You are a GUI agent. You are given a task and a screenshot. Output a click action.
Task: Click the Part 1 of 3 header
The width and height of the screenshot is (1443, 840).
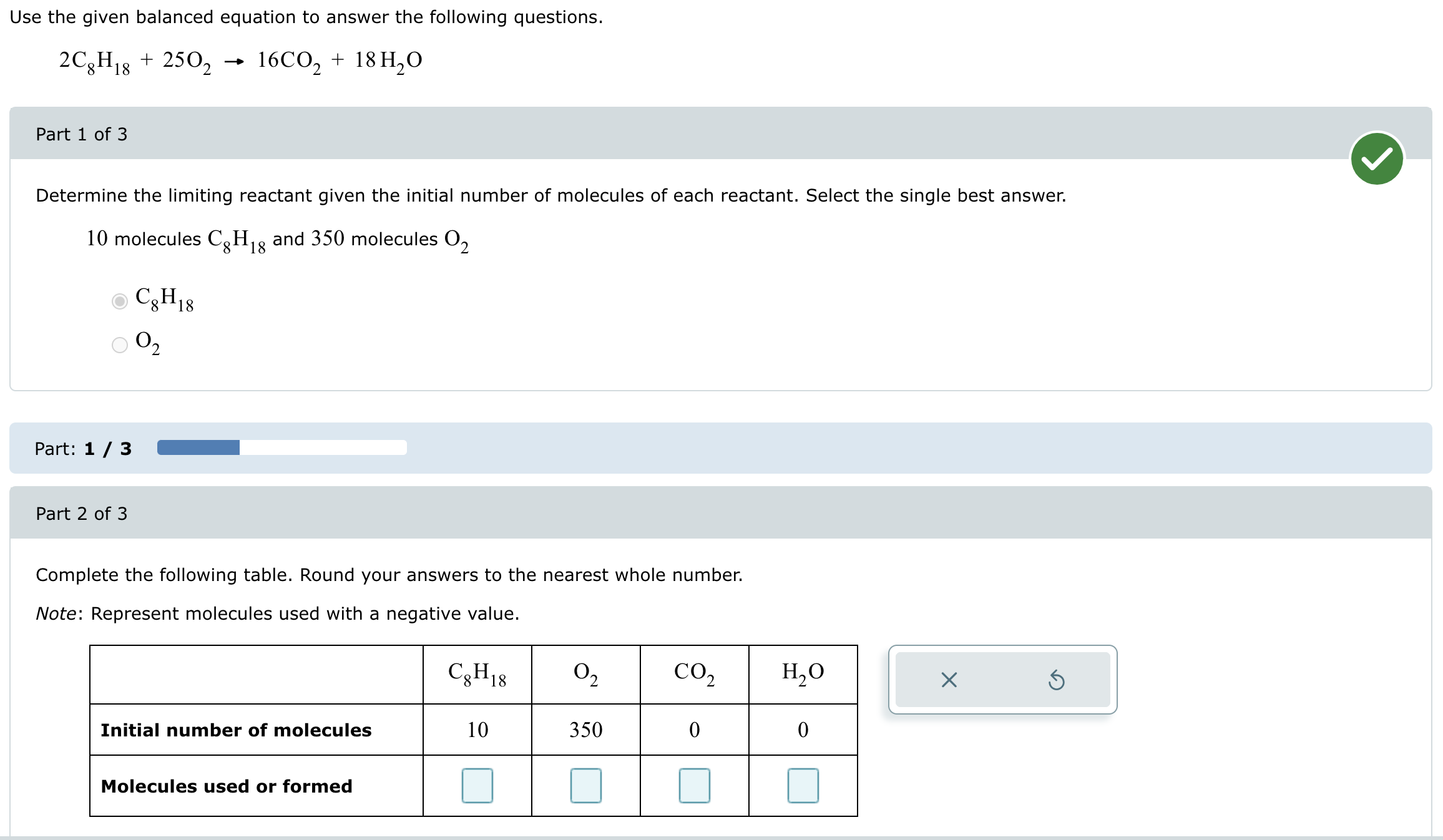[x=81, y=134]
